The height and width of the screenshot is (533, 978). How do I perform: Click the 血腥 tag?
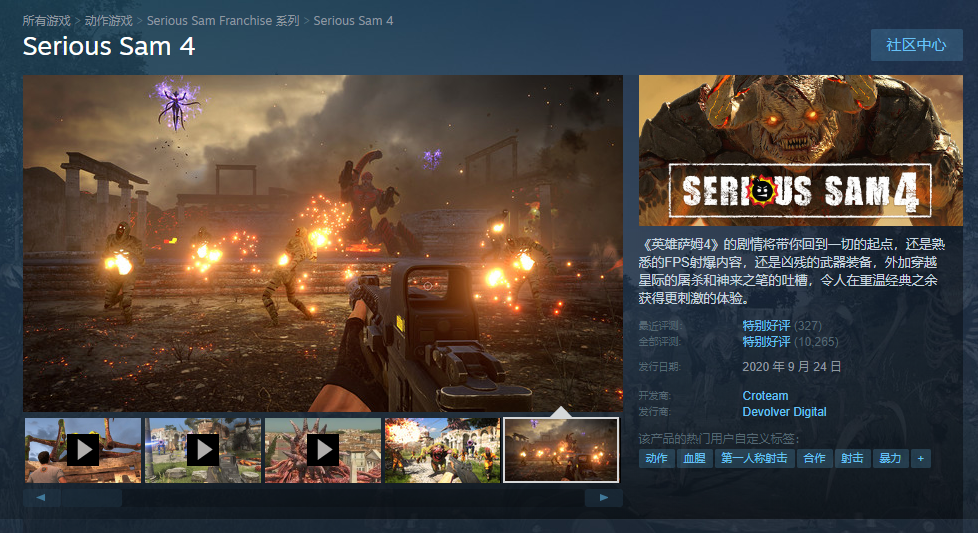693,458
